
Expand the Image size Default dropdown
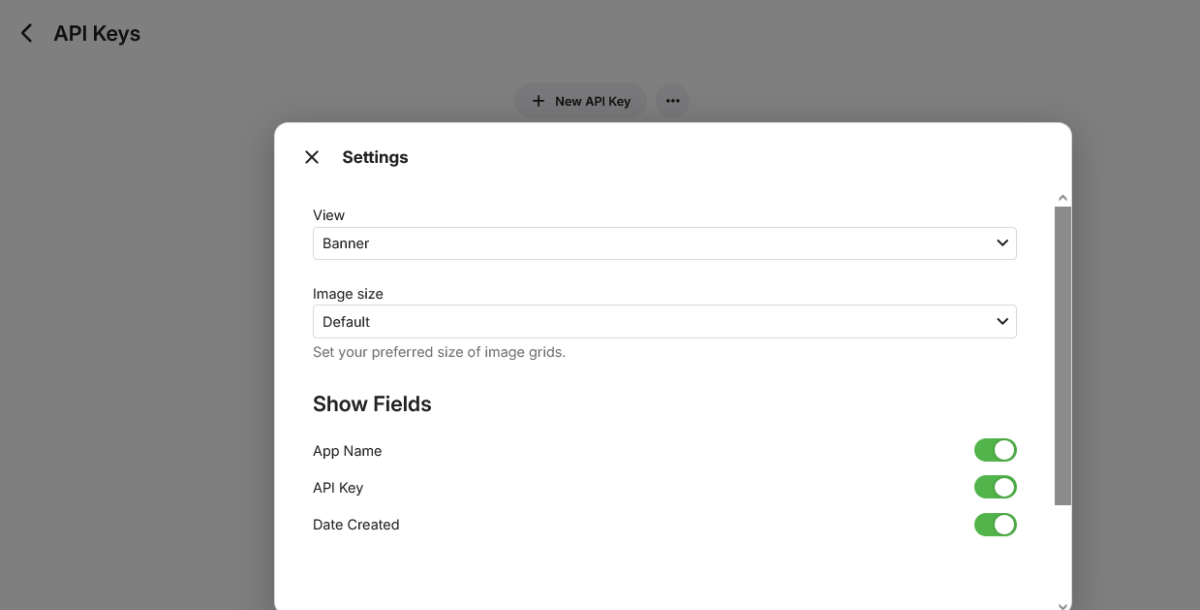(664, 322)
